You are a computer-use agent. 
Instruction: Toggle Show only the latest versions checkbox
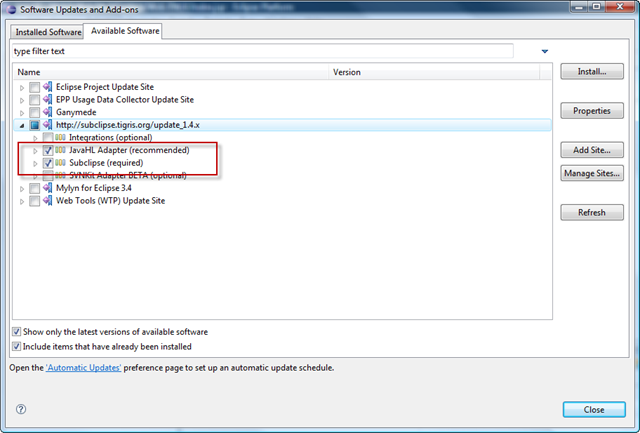click(x=16, y=332)
